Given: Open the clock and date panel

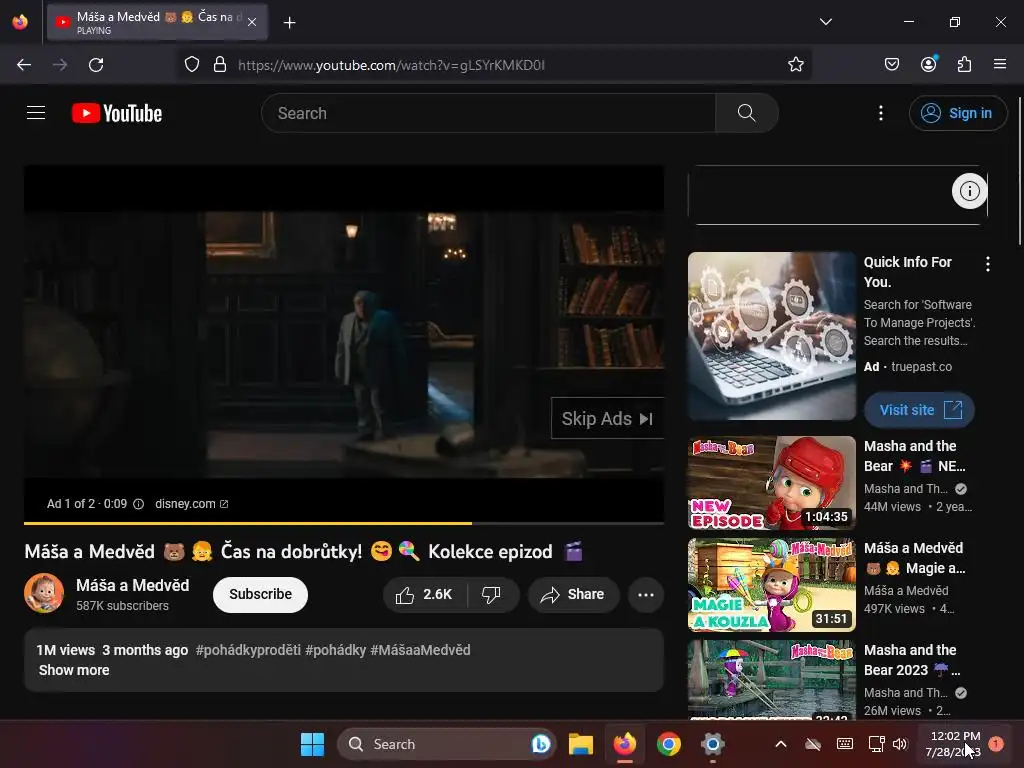Looking at the screenshot, I should 953,744.
